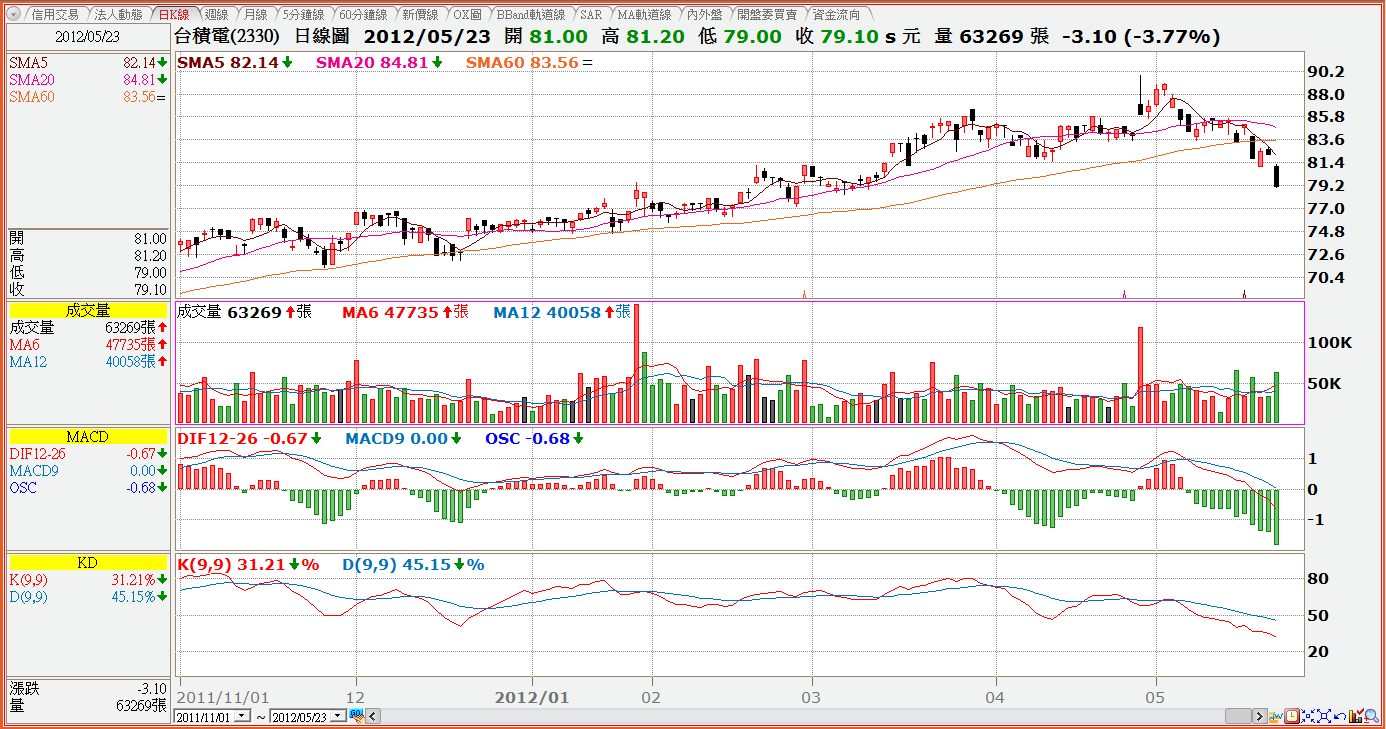Open the start date 2011/11/01 dropdown
This screenshot has width=1386, height=729.
241,716
